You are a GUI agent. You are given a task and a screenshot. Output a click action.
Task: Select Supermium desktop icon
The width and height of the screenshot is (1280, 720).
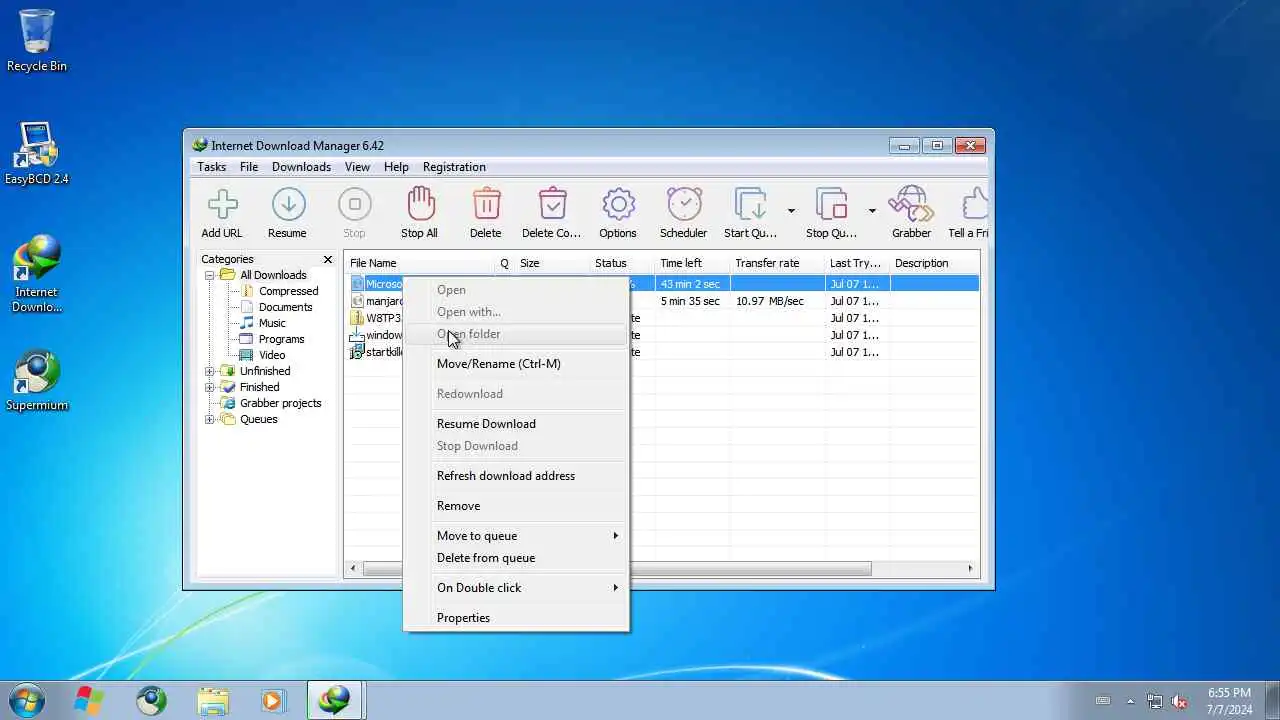(x=37, y=380)
